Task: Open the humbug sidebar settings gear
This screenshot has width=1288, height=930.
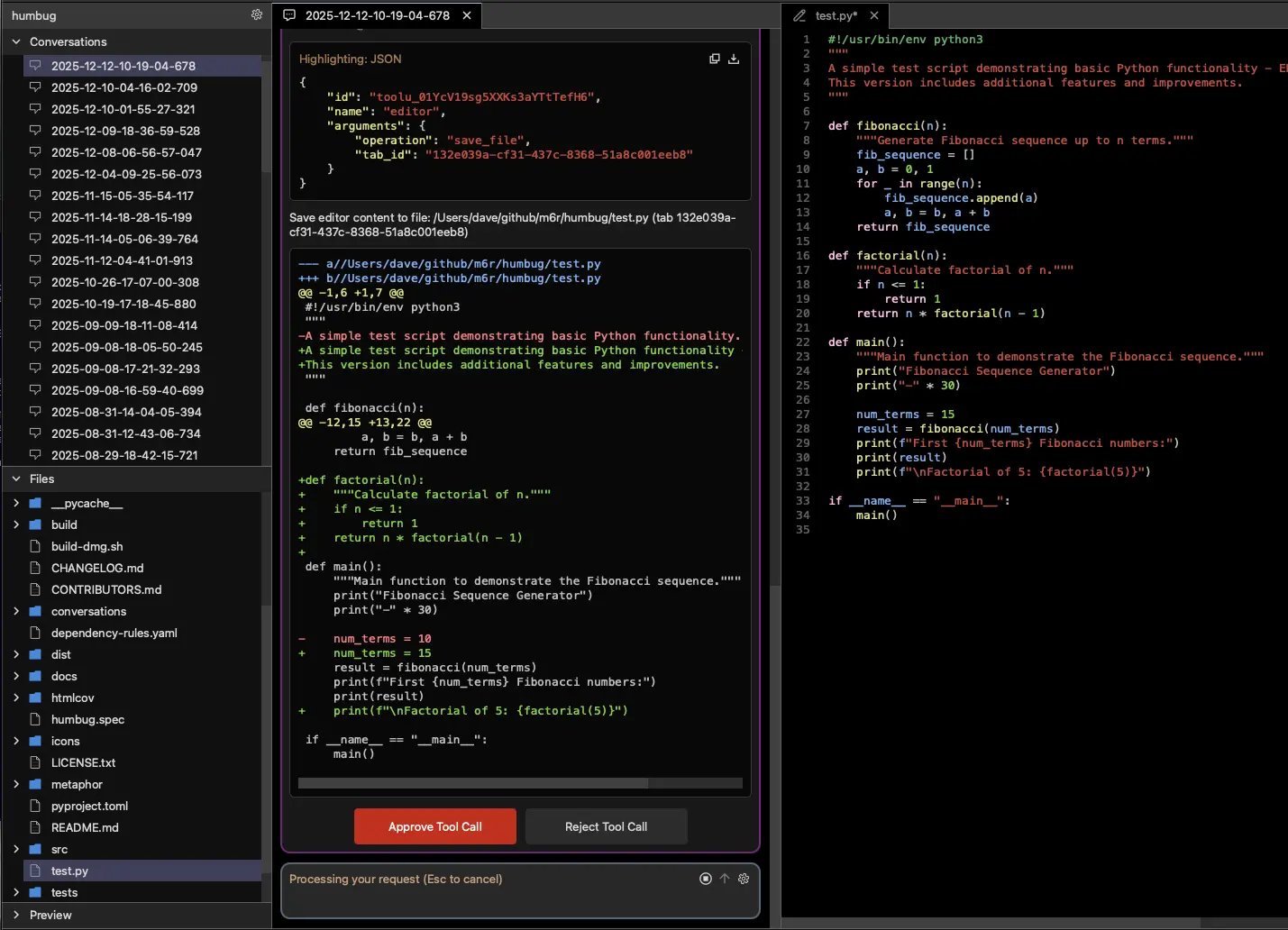Action: tap(257, 15)
